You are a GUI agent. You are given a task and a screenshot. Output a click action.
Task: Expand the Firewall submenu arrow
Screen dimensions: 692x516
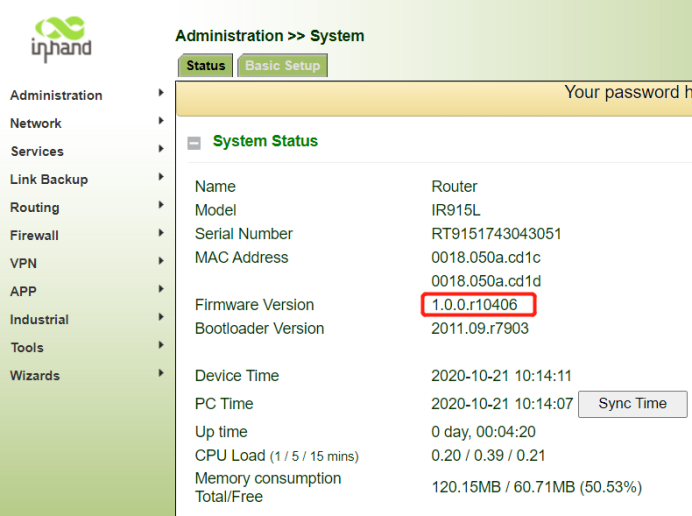[x=161, y=233]
